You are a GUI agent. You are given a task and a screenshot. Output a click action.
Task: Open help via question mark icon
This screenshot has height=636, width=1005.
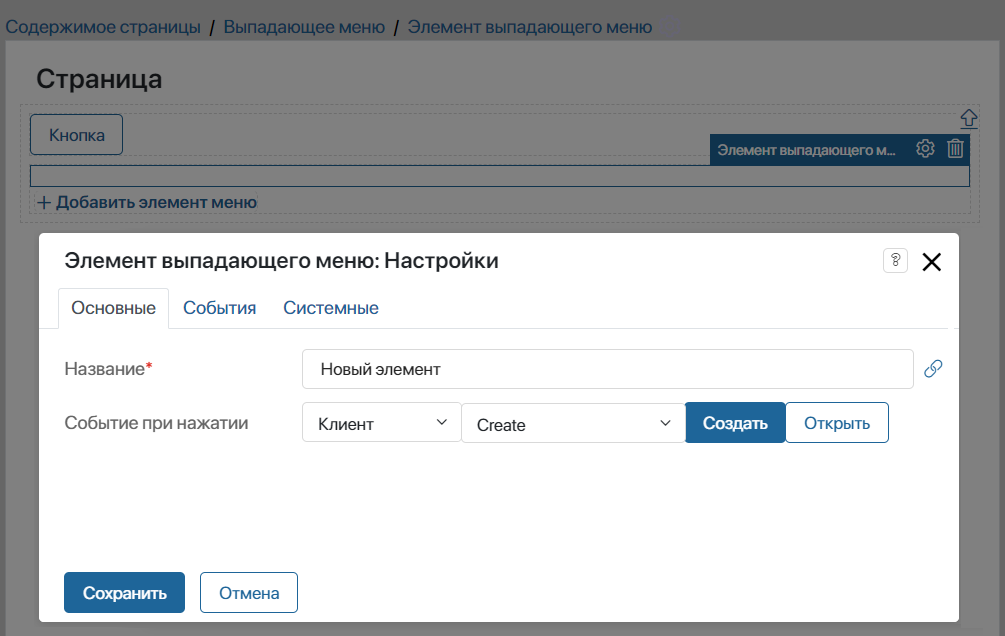tap(895, 260)
